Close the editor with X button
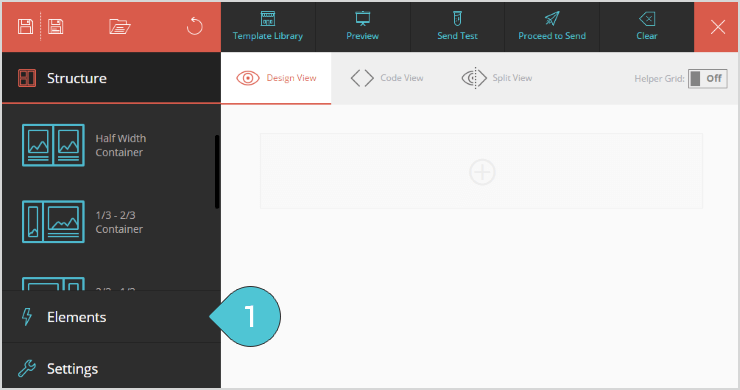 point(717,27)
